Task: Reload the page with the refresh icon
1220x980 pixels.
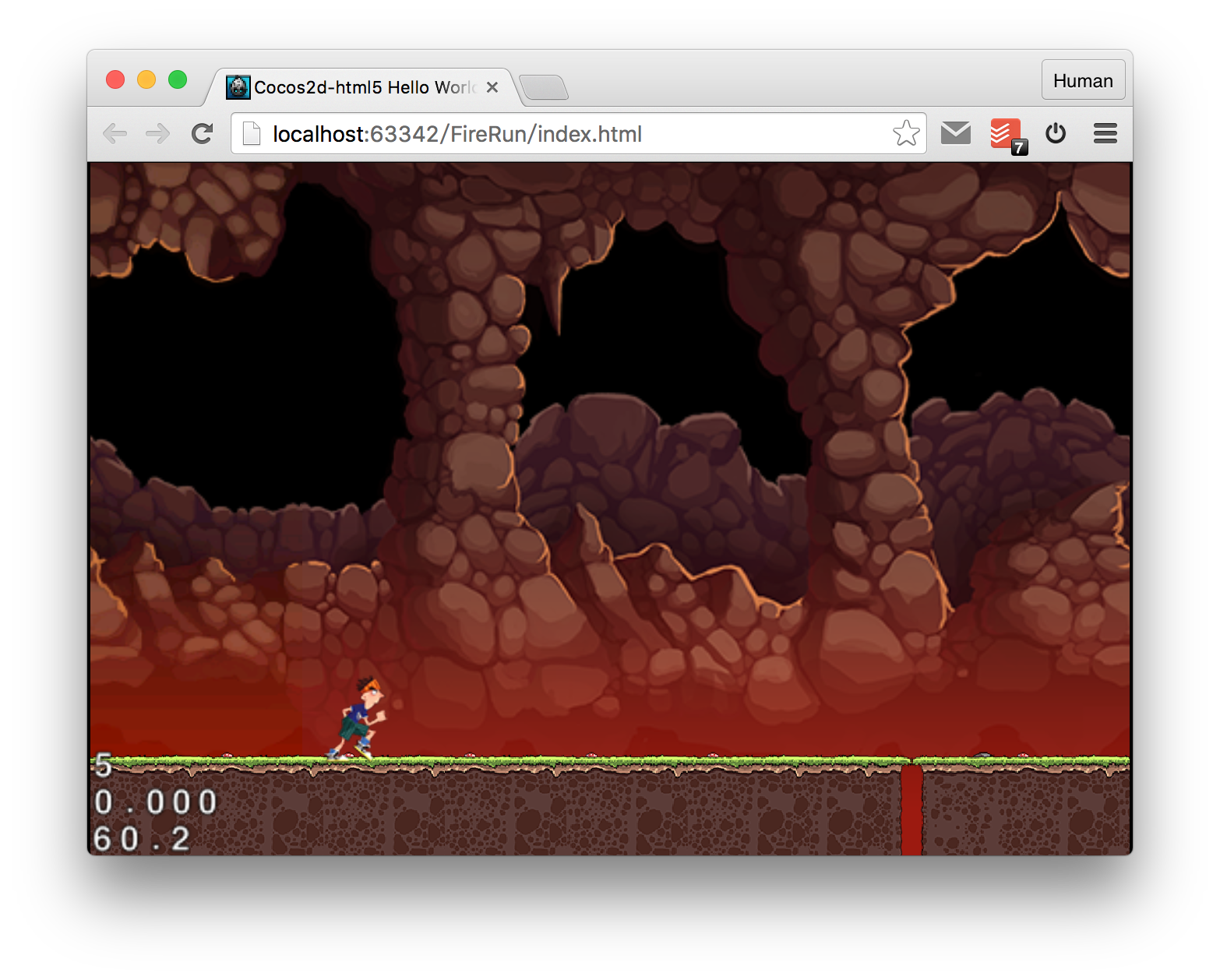Action: [x=203, y=134]
